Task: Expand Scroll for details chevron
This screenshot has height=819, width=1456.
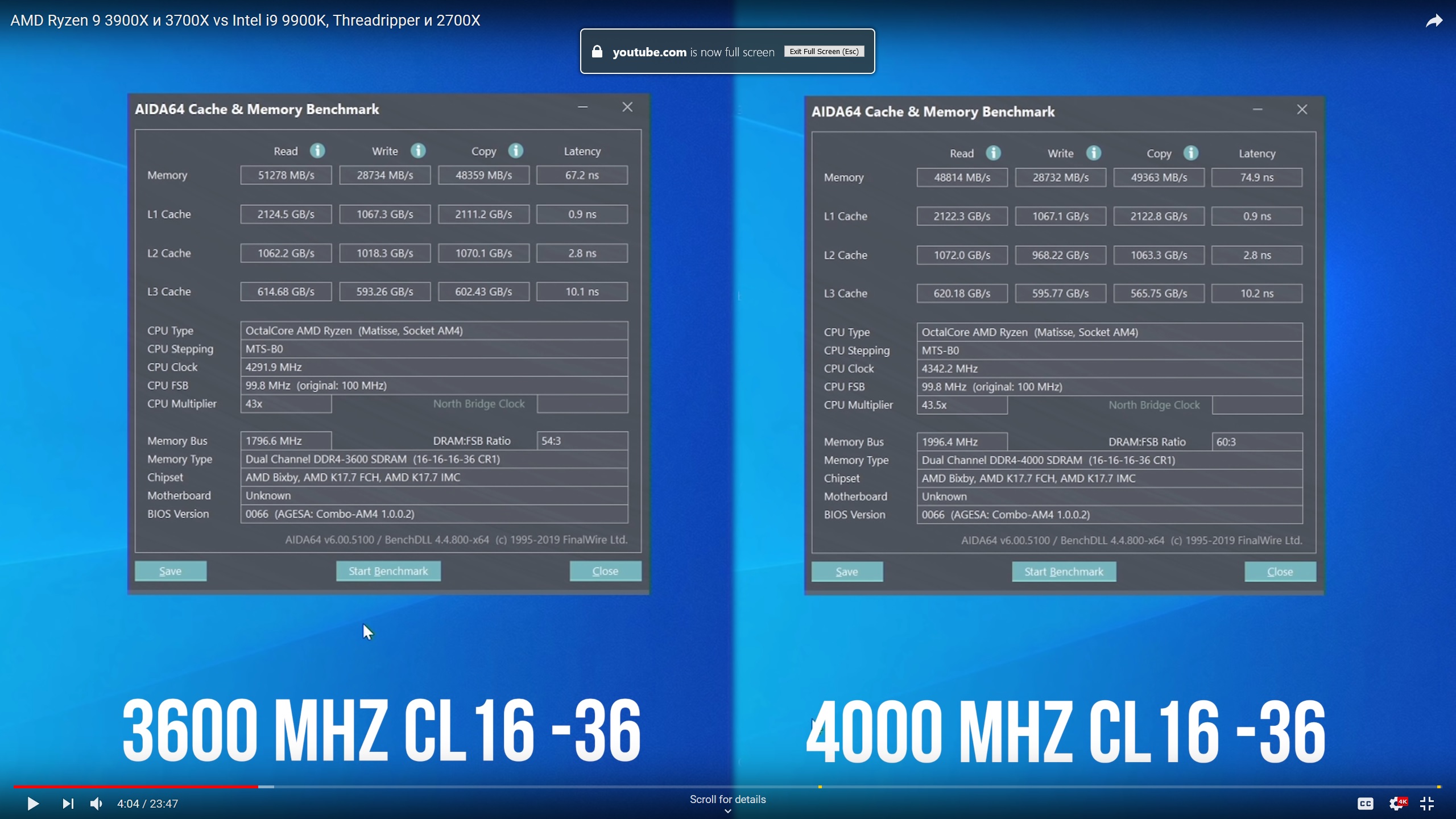Action: pos(727,811)
